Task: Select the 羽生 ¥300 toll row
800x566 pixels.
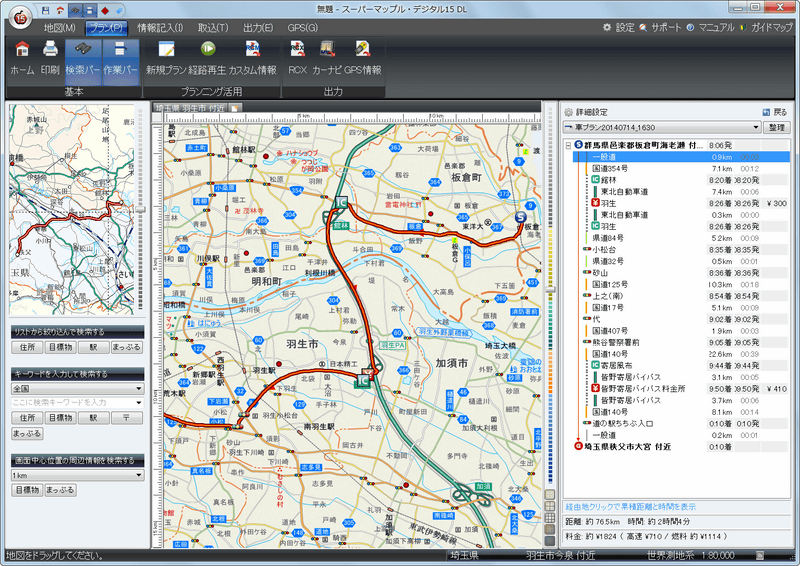Action: click(x=681, y=203)
